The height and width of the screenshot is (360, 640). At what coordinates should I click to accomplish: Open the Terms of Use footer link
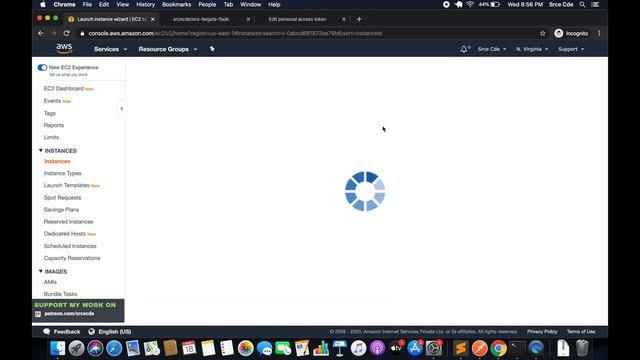pyautogui.click(x=581, y=331)
